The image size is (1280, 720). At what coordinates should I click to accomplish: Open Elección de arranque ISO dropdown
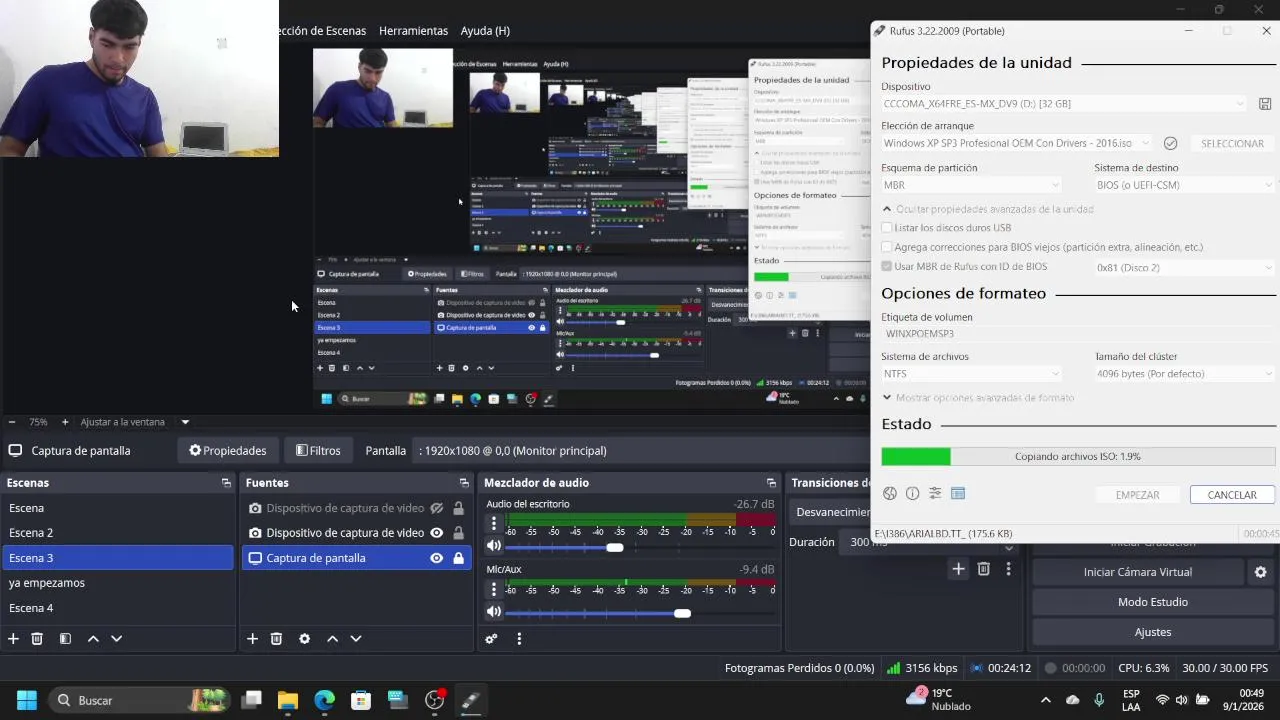(x=1017, y=143)
